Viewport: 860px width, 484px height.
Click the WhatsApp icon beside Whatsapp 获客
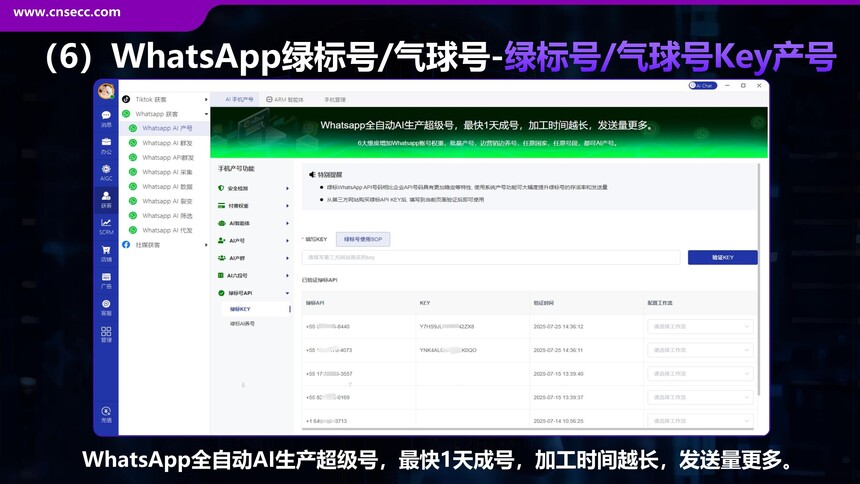126,114
